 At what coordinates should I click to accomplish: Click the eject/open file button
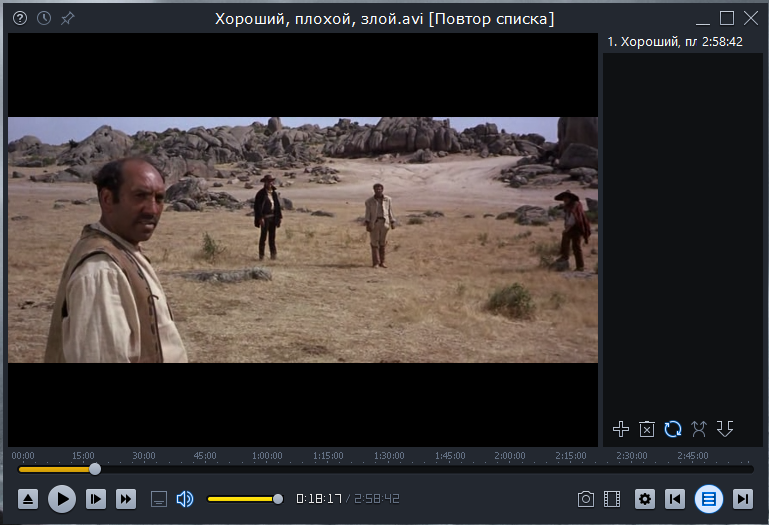pos(28,499)
